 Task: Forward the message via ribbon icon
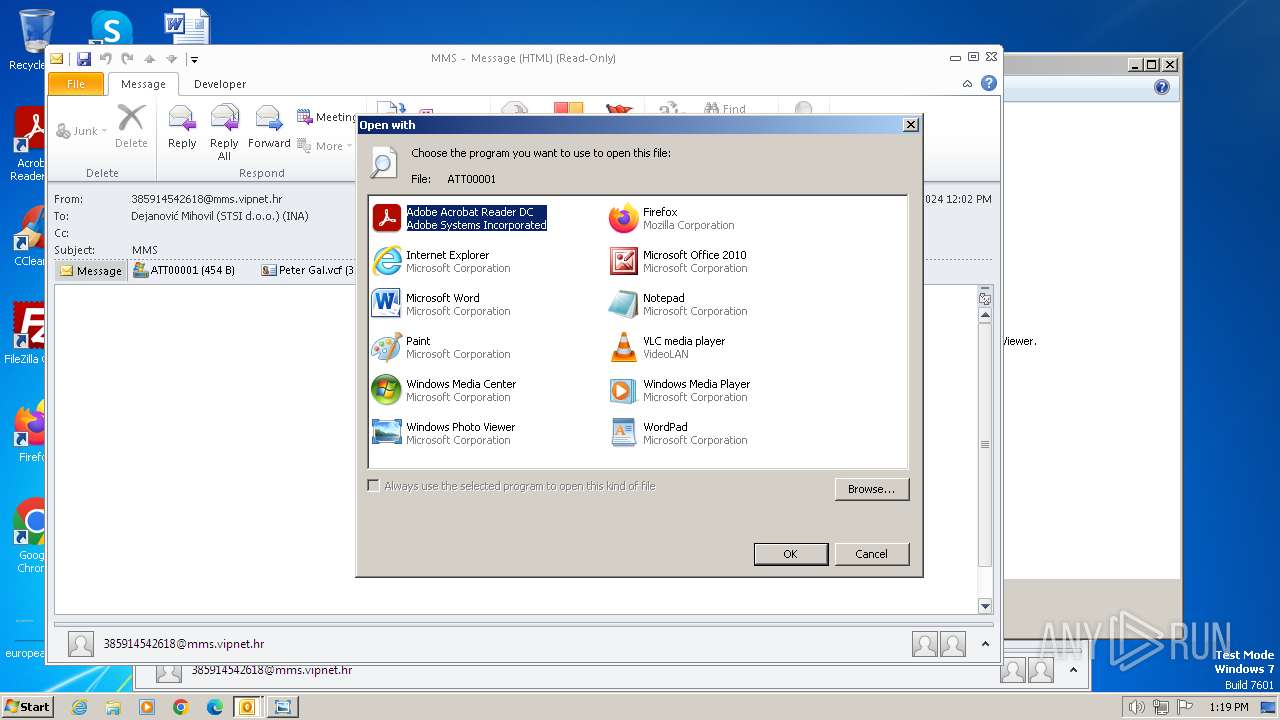(x=269, y=127)
